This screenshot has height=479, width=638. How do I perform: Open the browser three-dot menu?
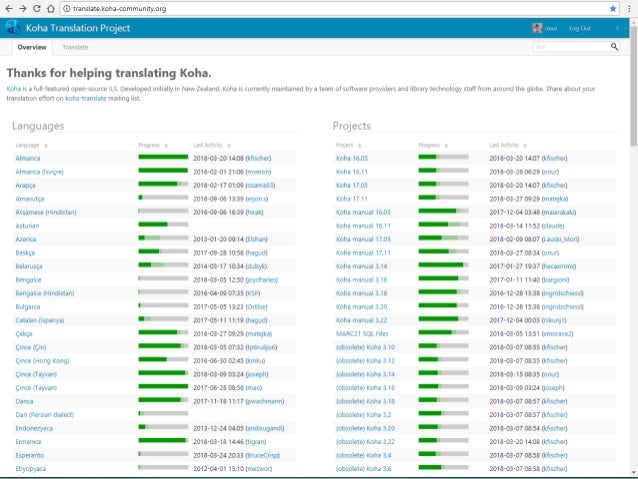tap(629, 9)
